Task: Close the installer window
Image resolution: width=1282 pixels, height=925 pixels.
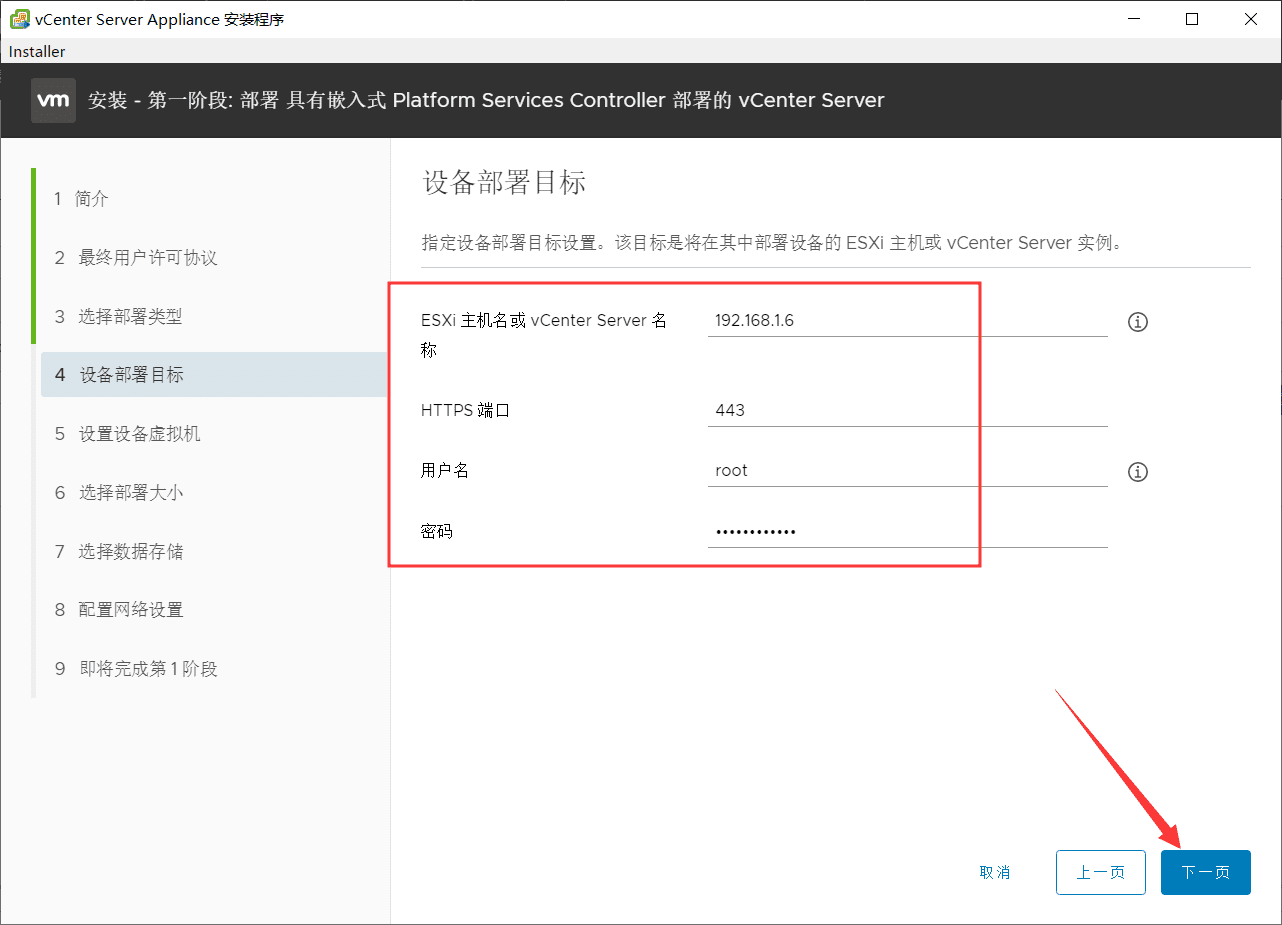Action: 1251,19
